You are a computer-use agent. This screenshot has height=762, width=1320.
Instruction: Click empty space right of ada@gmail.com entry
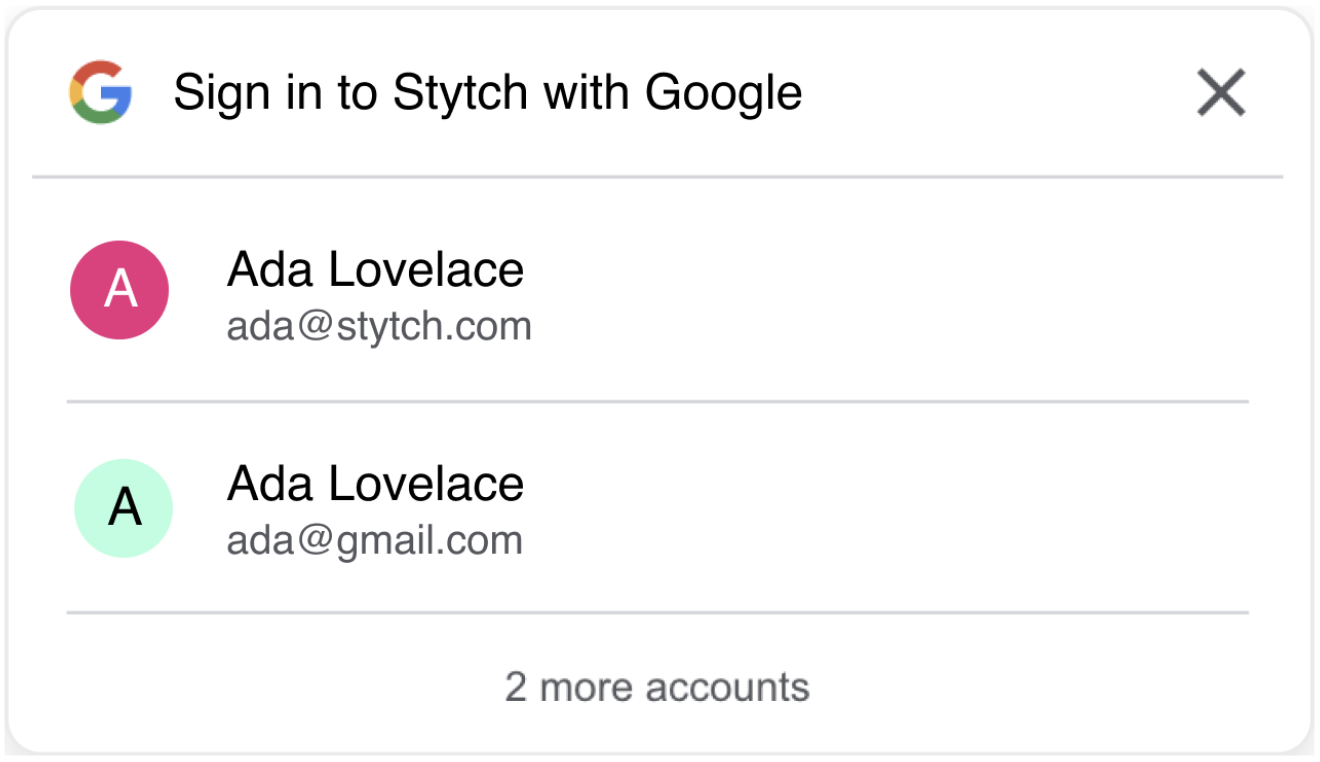[890, 508]
